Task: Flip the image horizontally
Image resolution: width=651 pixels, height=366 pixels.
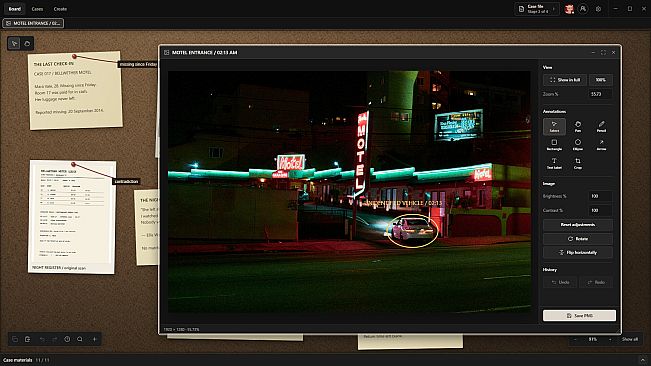Action: coord(578,252)
